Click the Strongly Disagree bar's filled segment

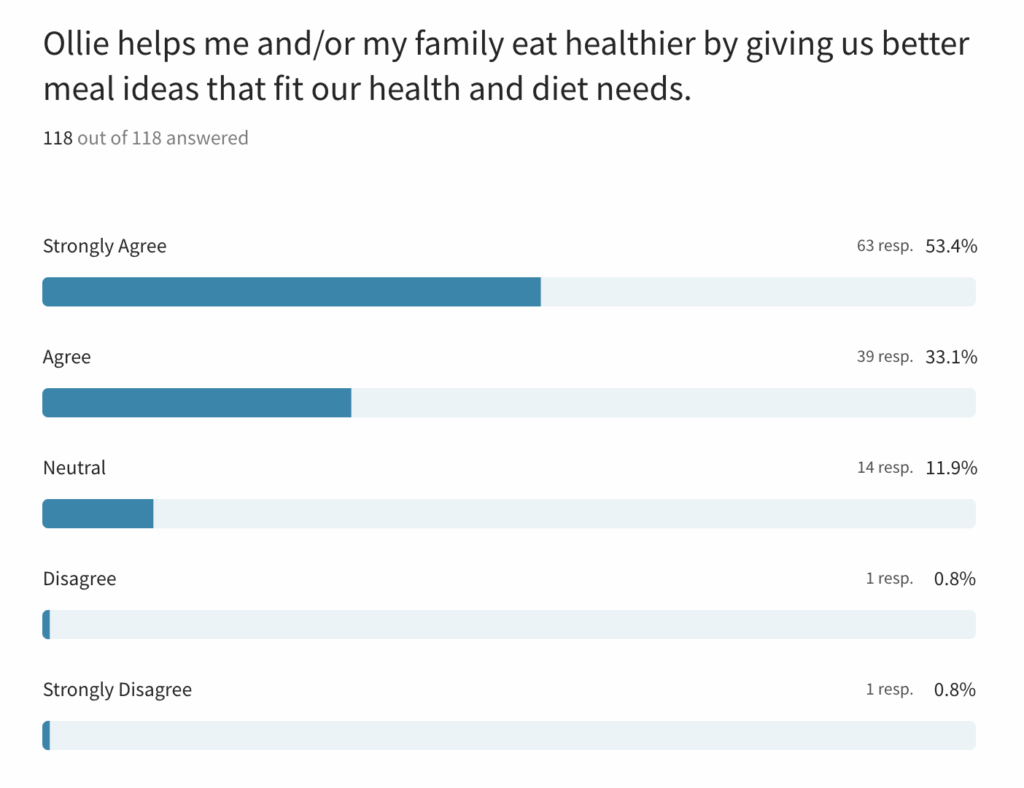[46, 736]
